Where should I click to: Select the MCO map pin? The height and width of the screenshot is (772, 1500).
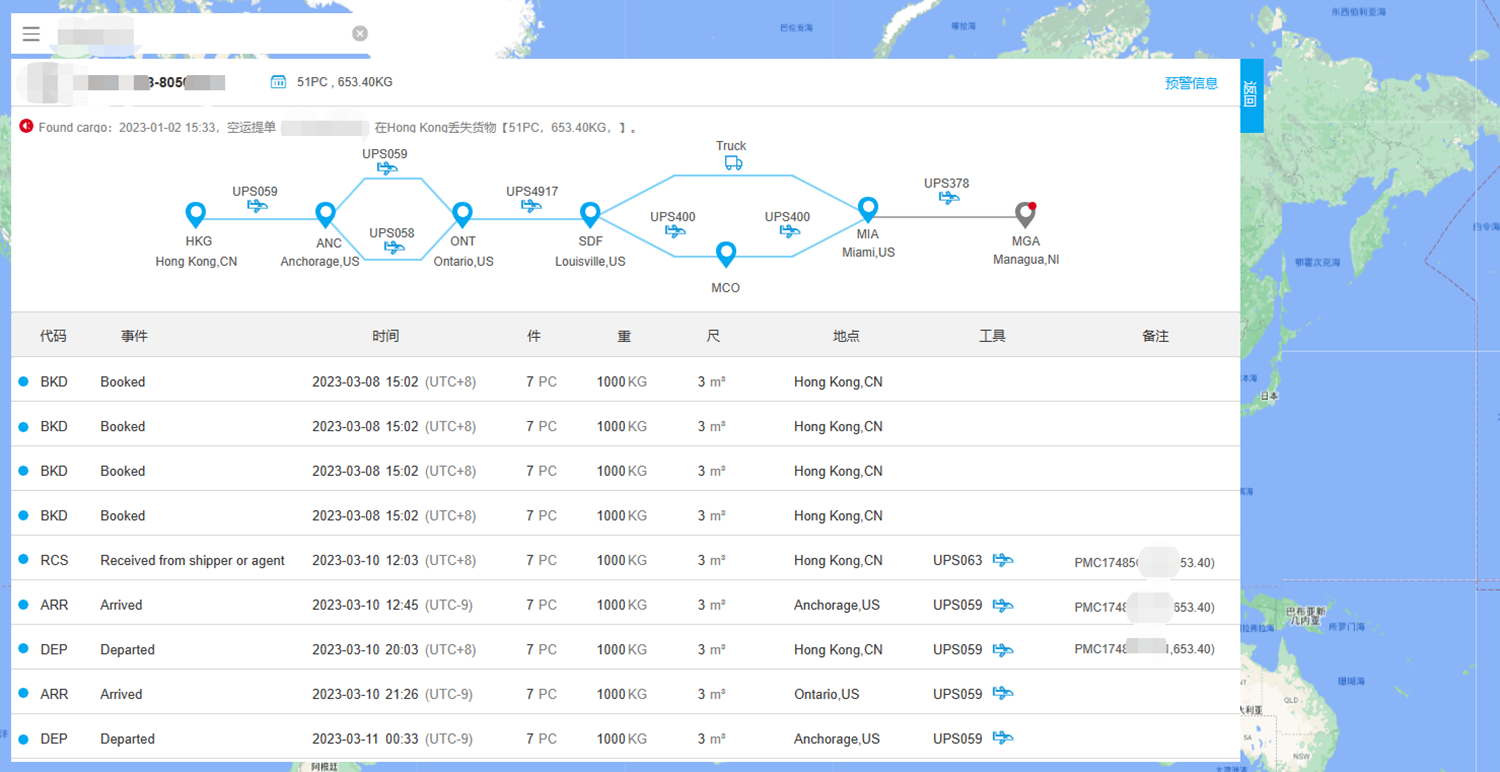click(x=726, y=254)
